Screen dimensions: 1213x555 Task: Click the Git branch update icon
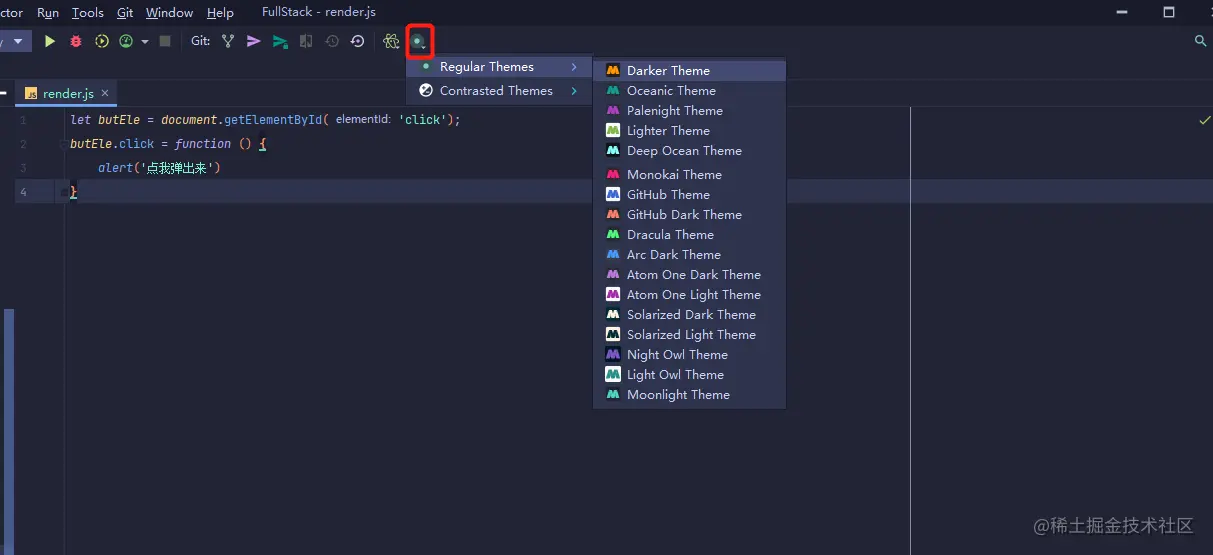[x=228, y=41]
